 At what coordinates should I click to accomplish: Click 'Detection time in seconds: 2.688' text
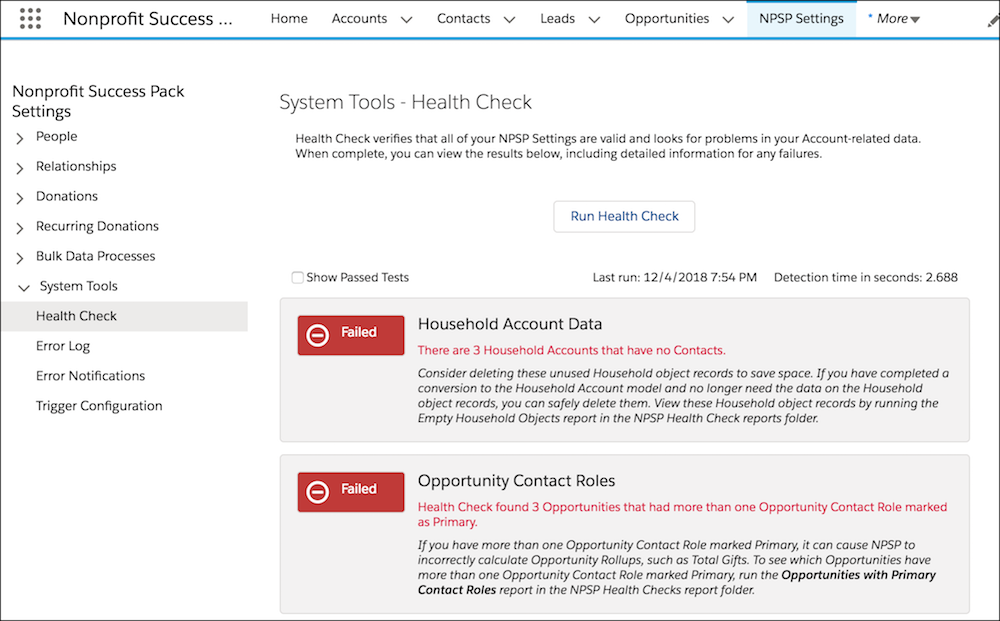[865, 277]
